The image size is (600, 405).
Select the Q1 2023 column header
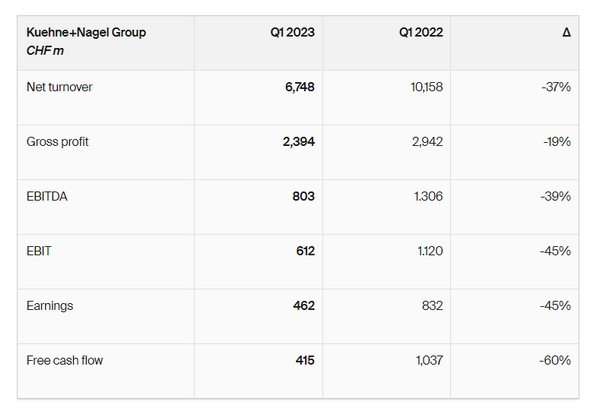[292, 33]
